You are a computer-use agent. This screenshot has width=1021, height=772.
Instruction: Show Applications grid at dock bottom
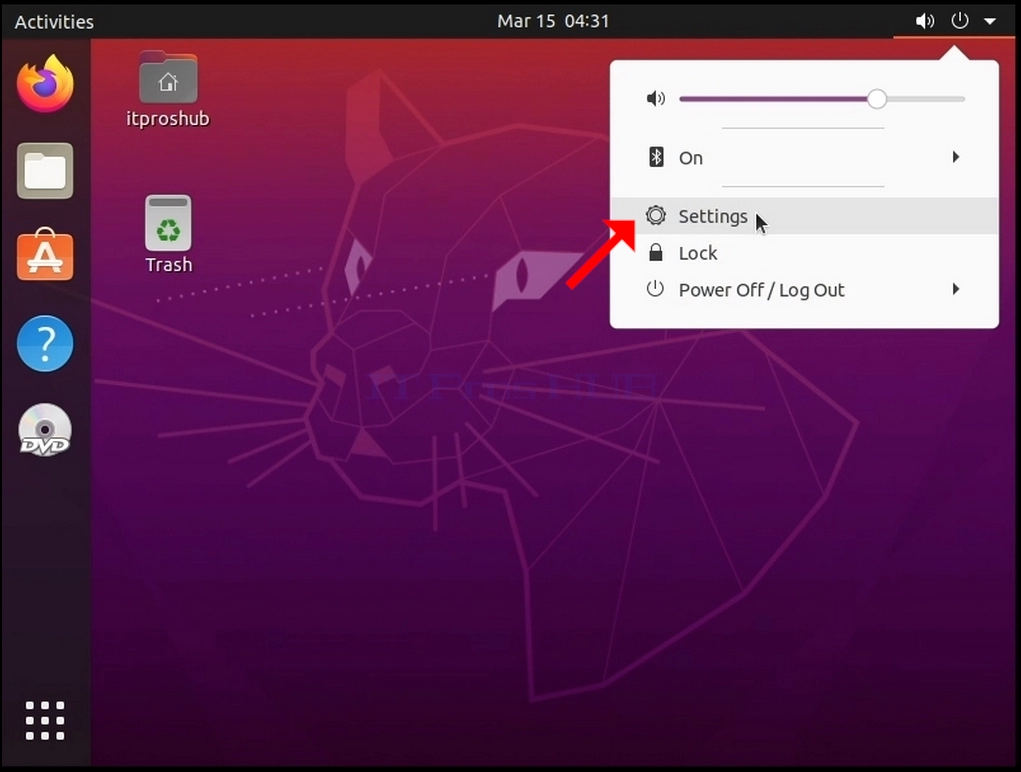tap(45, 721)
